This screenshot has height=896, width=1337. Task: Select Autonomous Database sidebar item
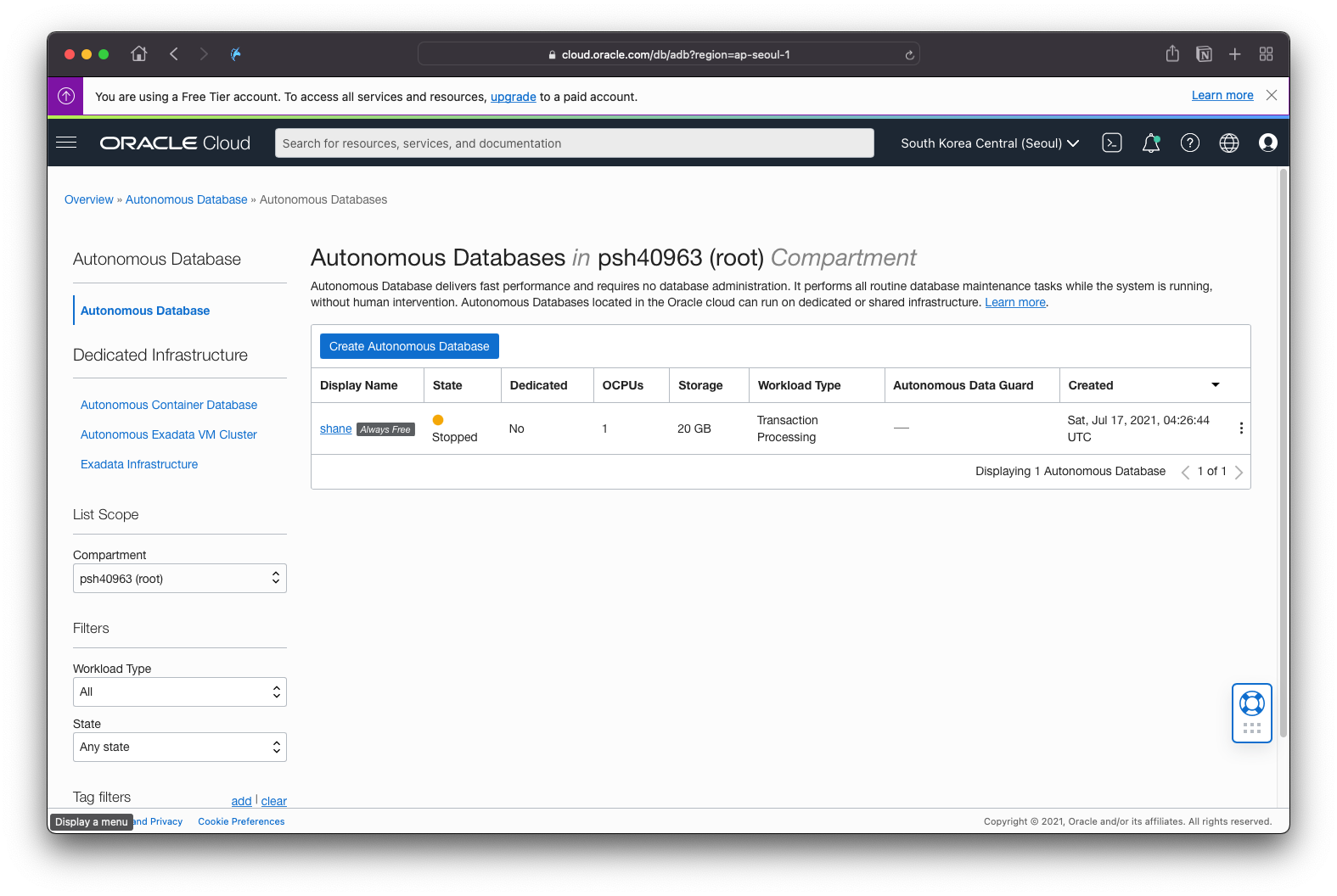(x=145, y=311)
